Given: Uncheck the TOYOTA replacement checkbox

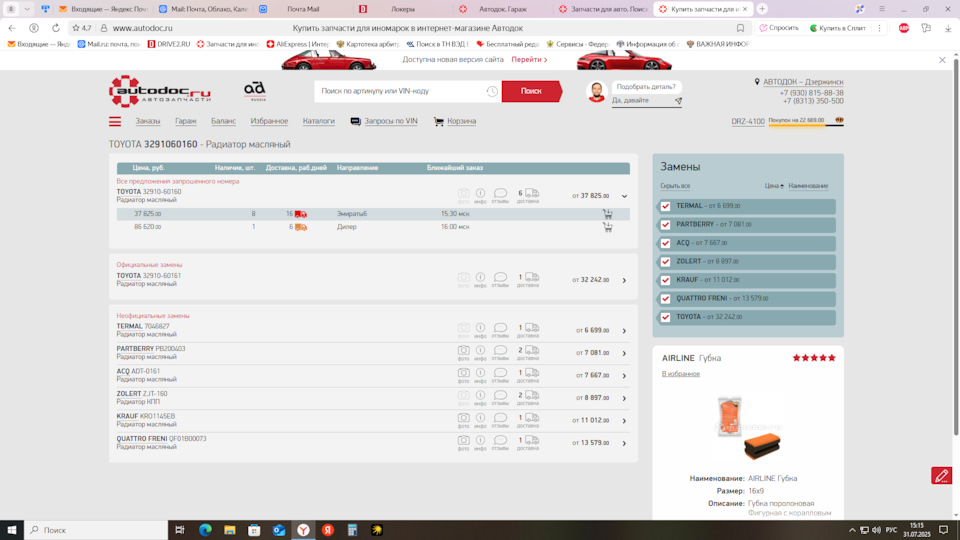Looking at the screenshot, I should pyautogui.click(x=666, y=317).
